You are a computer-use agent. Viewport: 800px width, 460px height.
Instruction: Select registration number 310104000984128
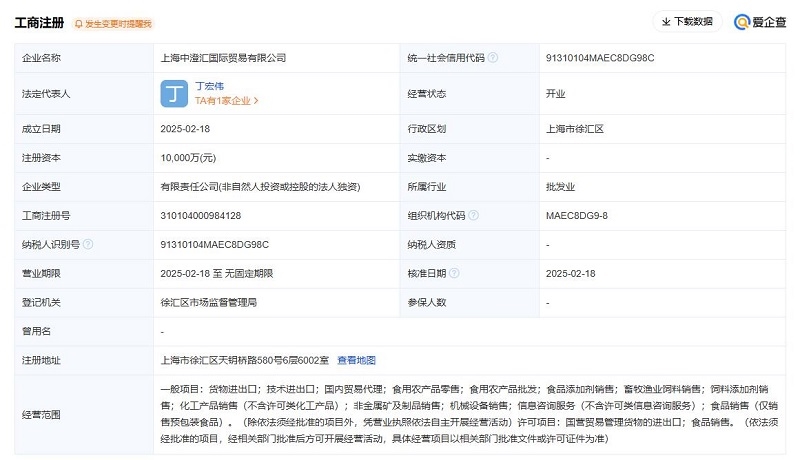click(201, 216)
